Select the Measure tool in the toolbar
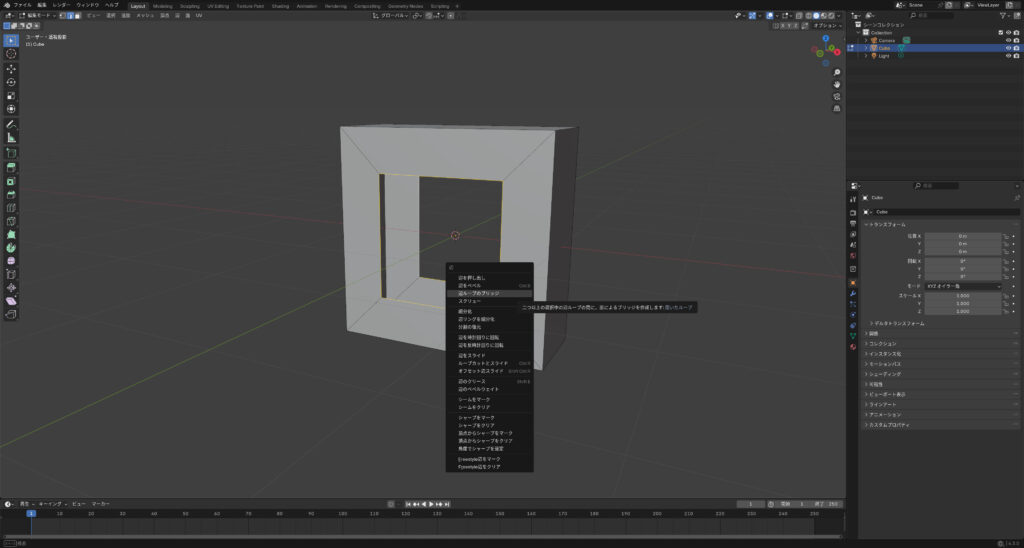 tap(11, 137)
